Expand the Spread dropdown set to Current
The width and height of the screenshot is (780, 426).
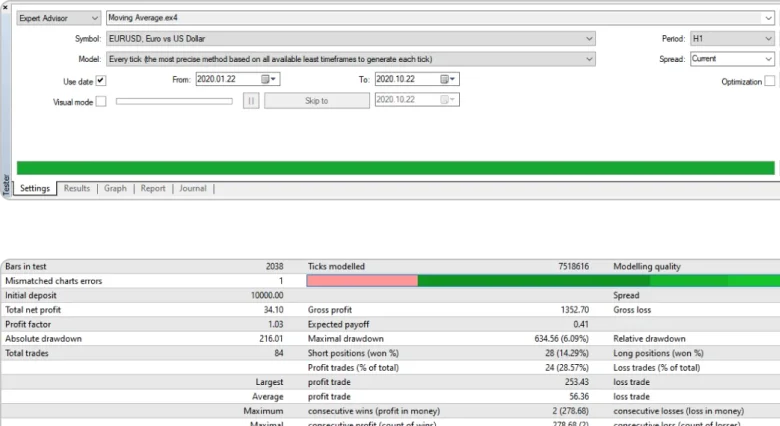(766, 58)
